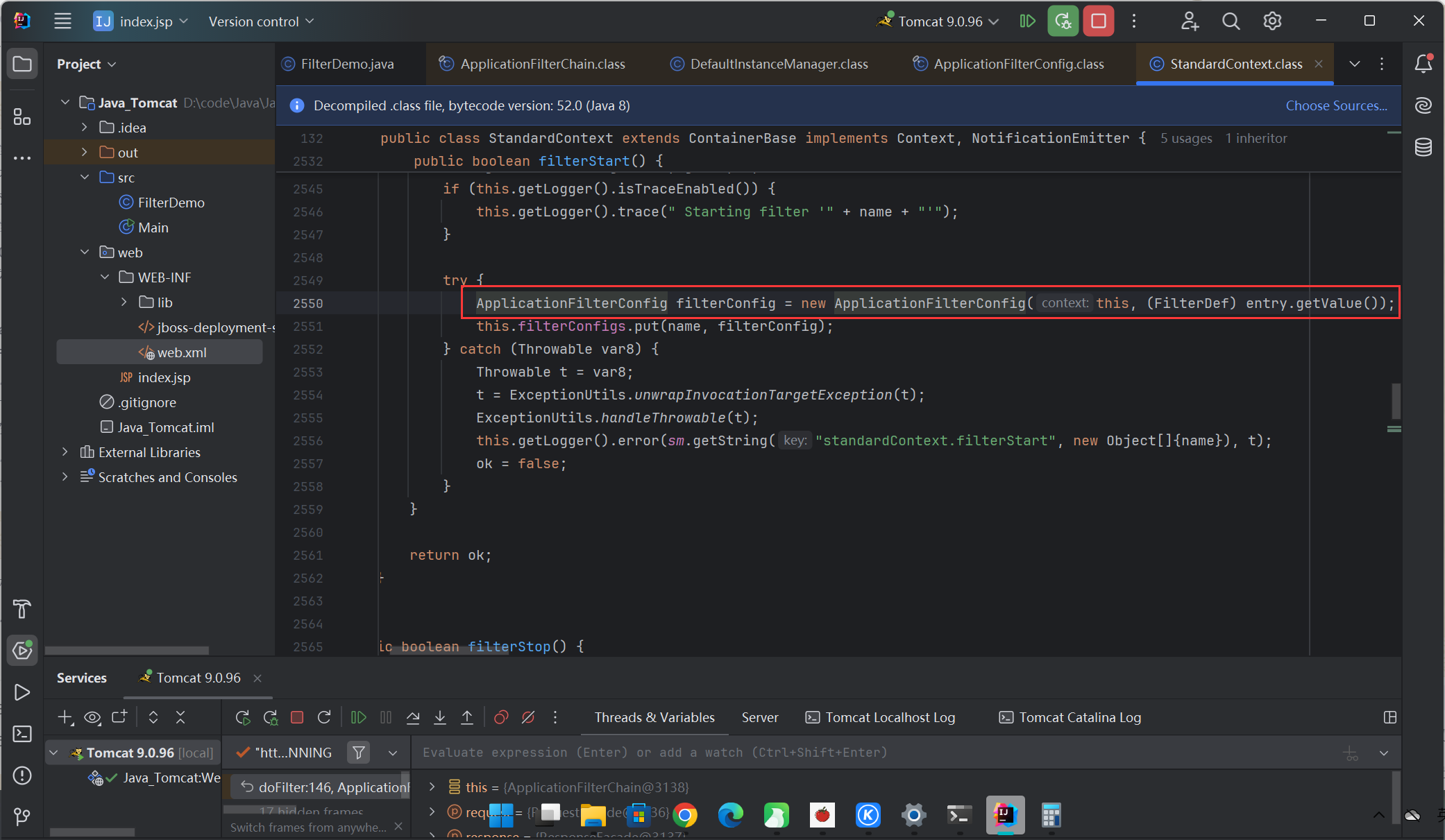The width and height of the screenshot is (1445, 840).
Task: Open the Version control dropdown
Action: tap(261, 22)
